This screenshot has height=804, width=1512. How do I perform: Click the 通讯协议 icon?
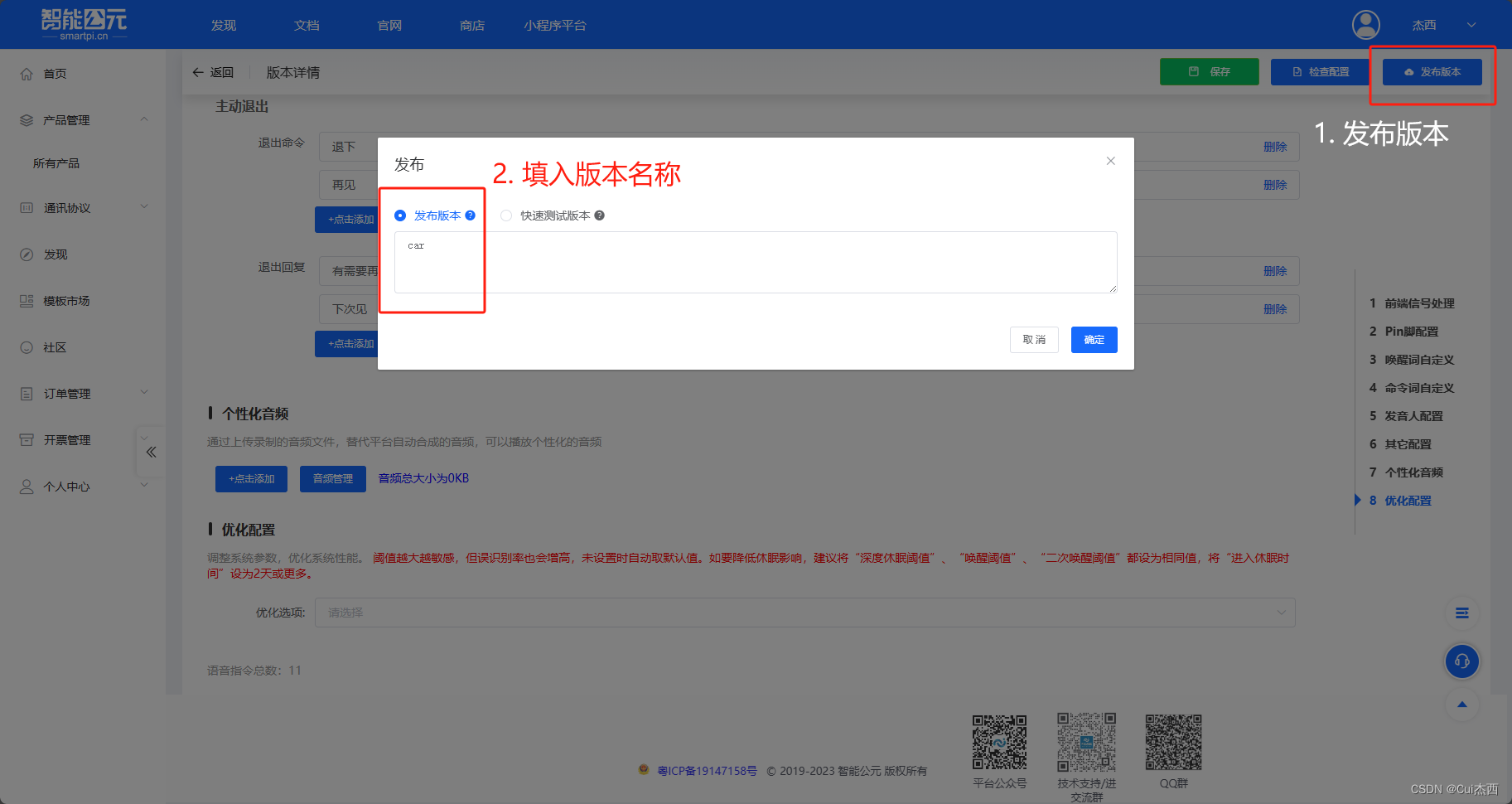(x=27, y=208)
